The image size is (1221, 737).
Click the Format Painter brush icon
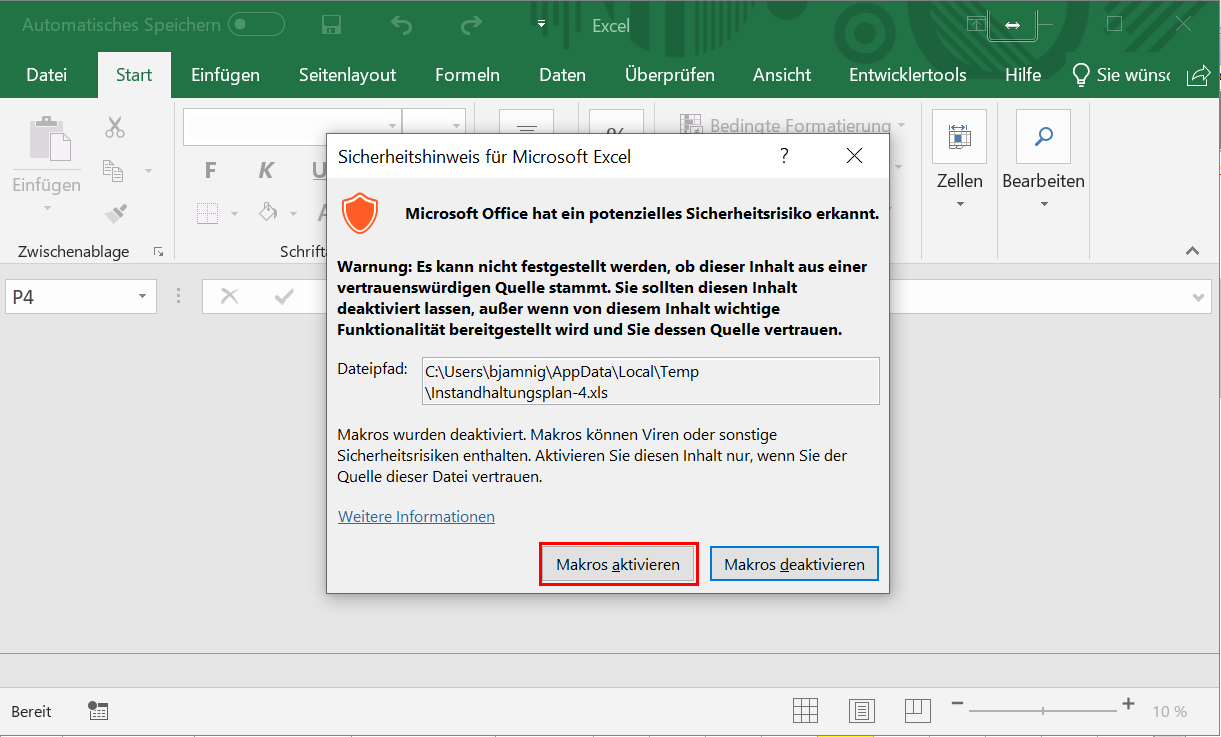click(116, 213)
